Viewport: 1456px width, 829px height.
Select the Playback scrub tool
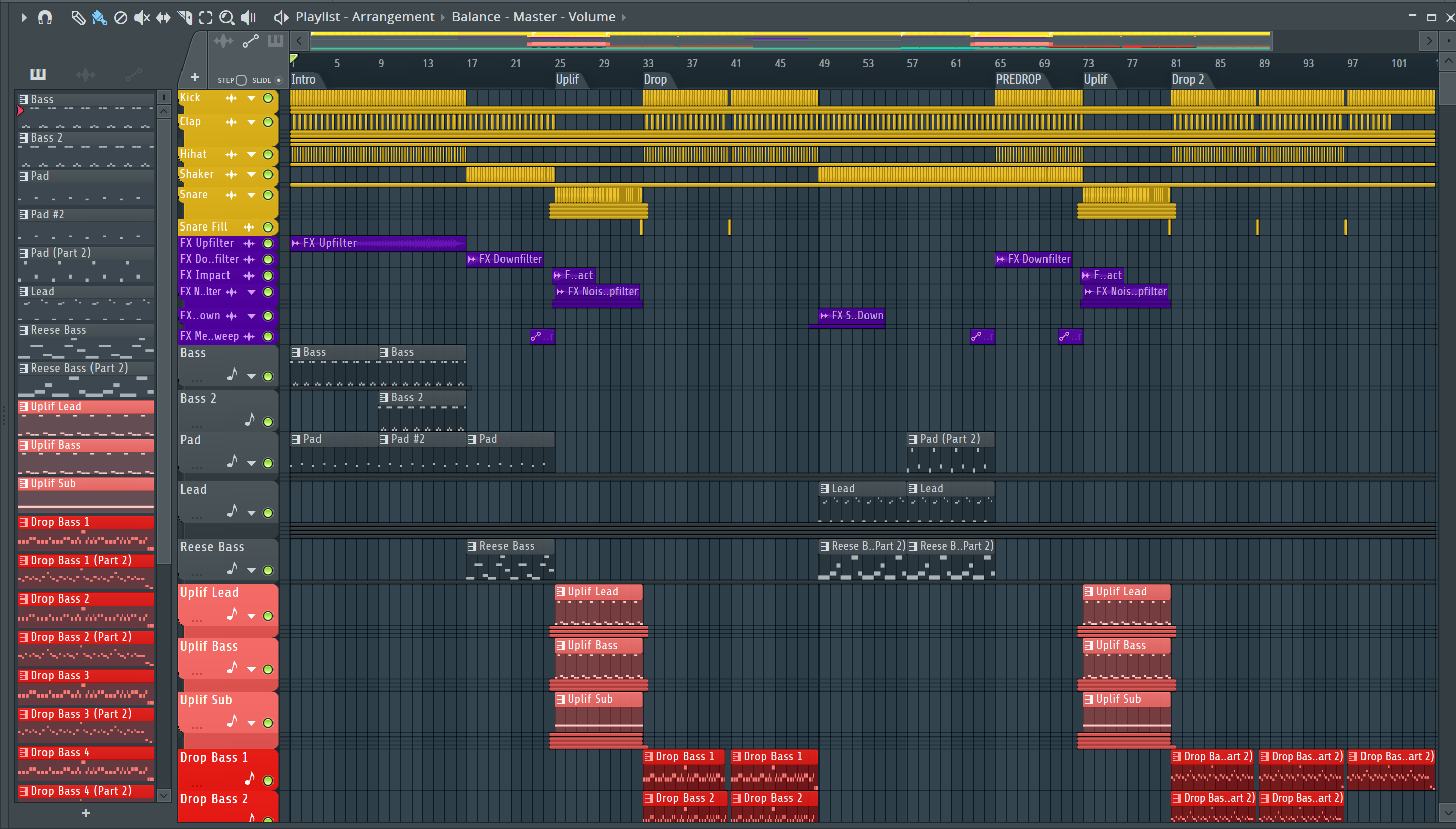(x=248, y=18)
